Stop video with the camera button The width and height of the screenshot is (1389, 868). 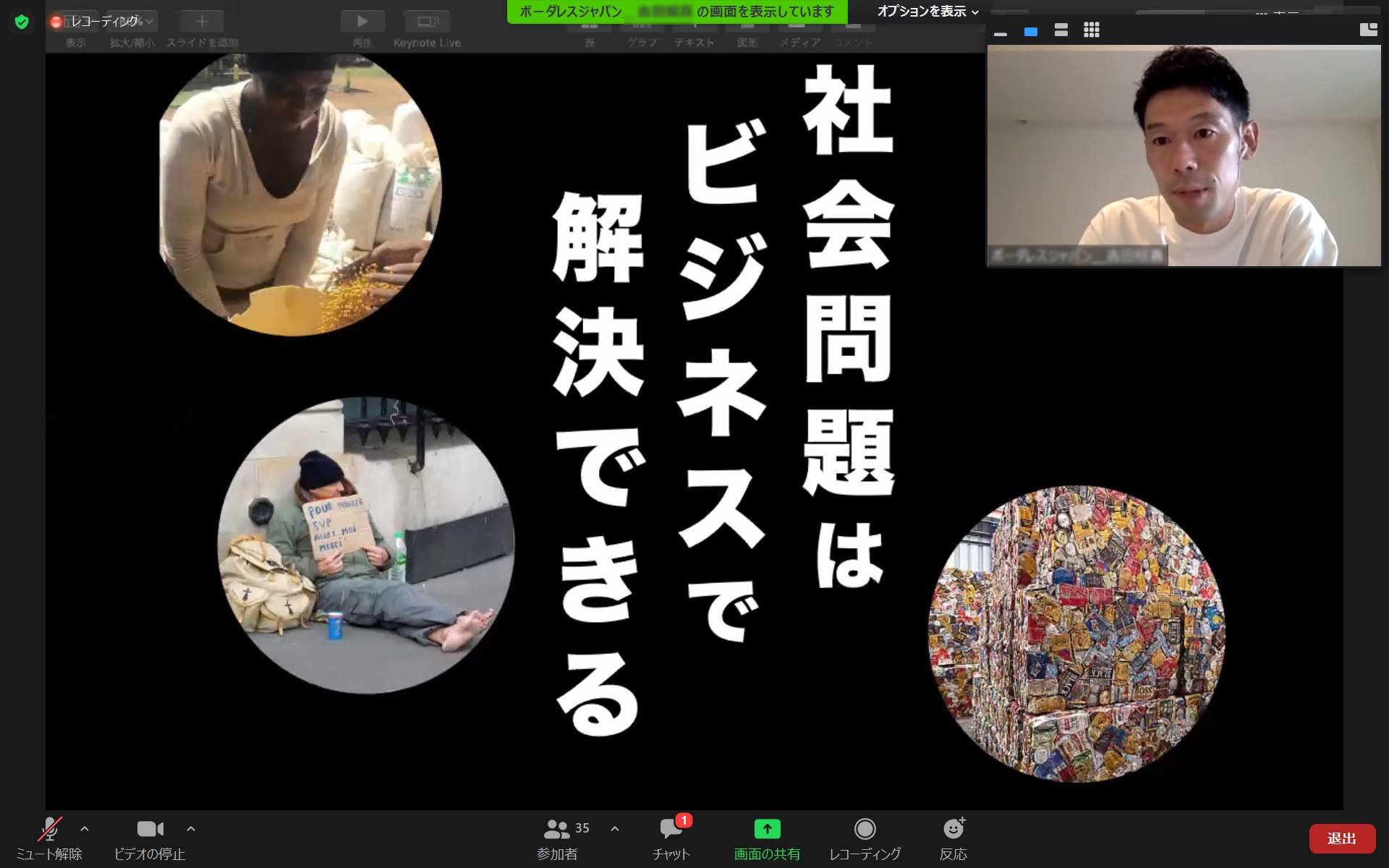click(x=150, y=830)
